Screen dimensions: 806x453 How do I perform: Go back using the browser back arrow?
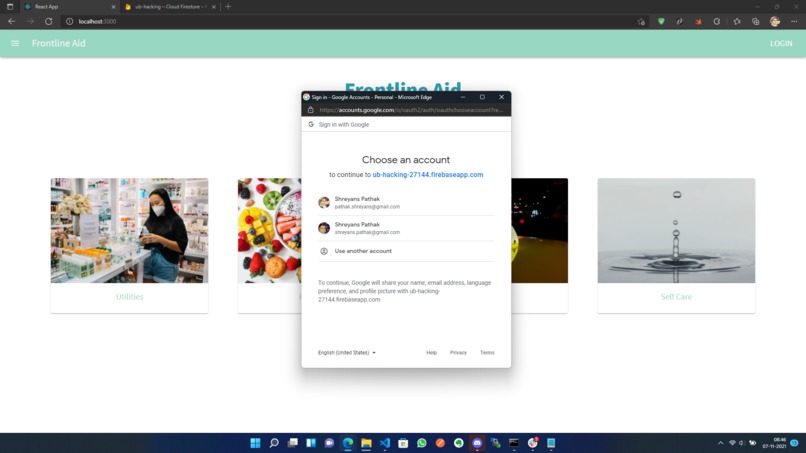tap(11, 22)
